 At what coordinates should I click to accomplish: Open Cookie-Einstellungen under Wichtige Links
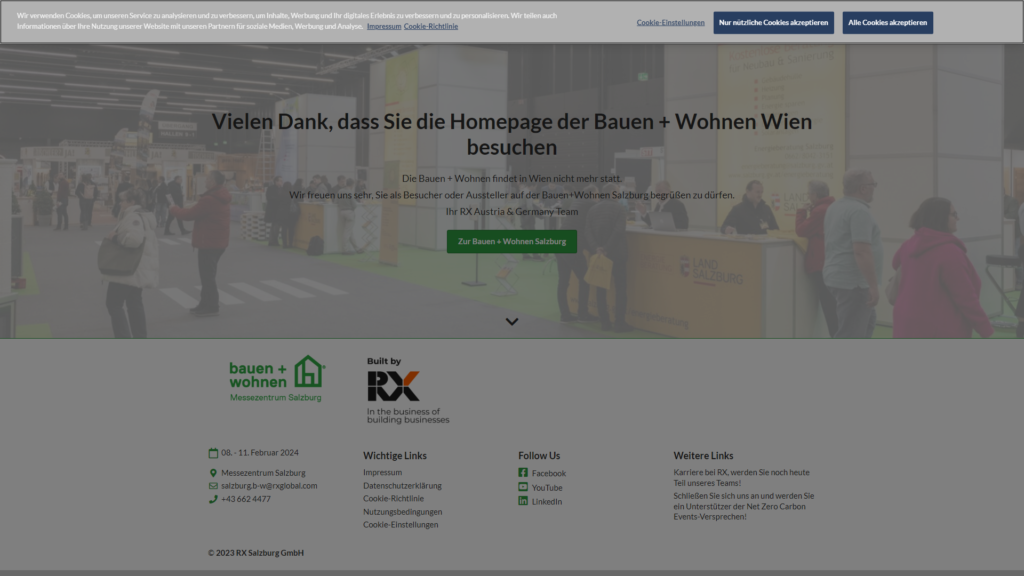click(400, 524)
